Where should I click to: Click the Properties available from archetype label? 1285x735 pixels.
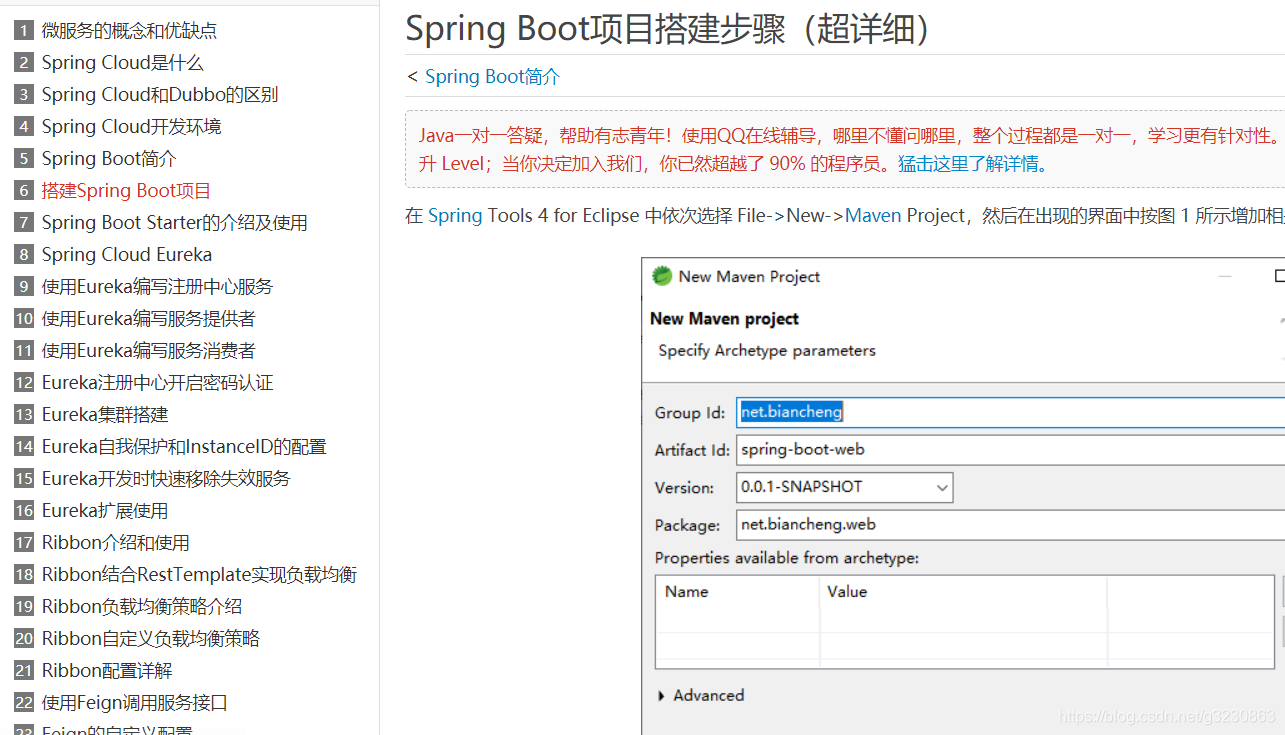coord(787,558)
